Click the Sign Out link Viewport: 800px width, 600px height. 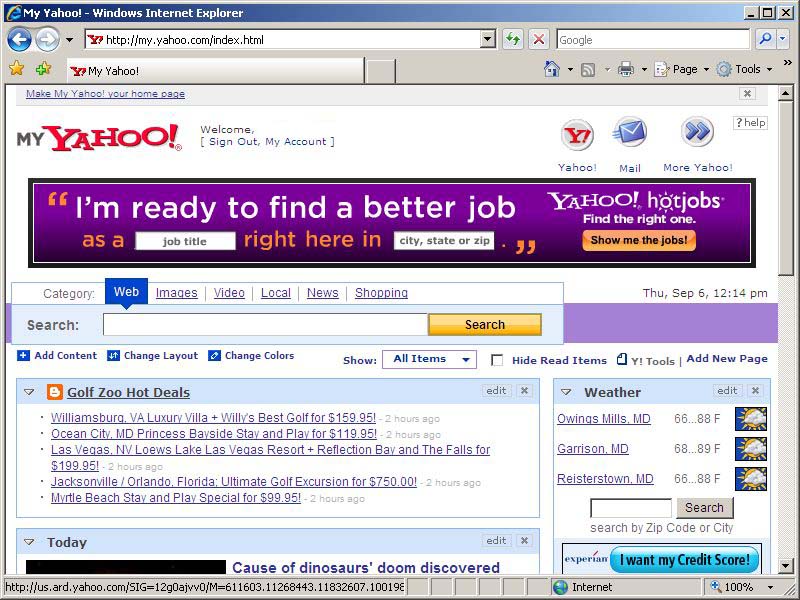click(233, 141)
